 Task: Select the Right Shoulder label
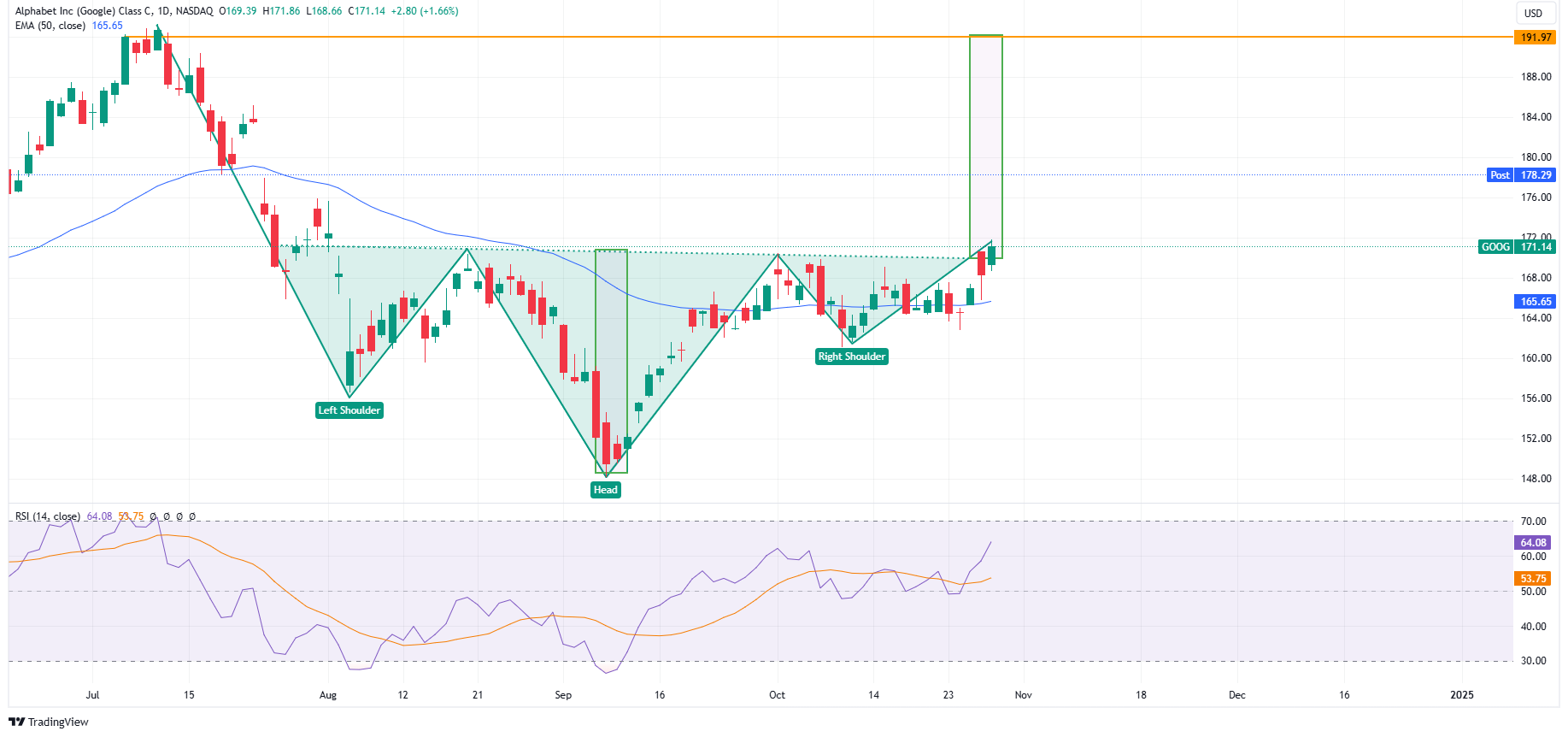852,357
